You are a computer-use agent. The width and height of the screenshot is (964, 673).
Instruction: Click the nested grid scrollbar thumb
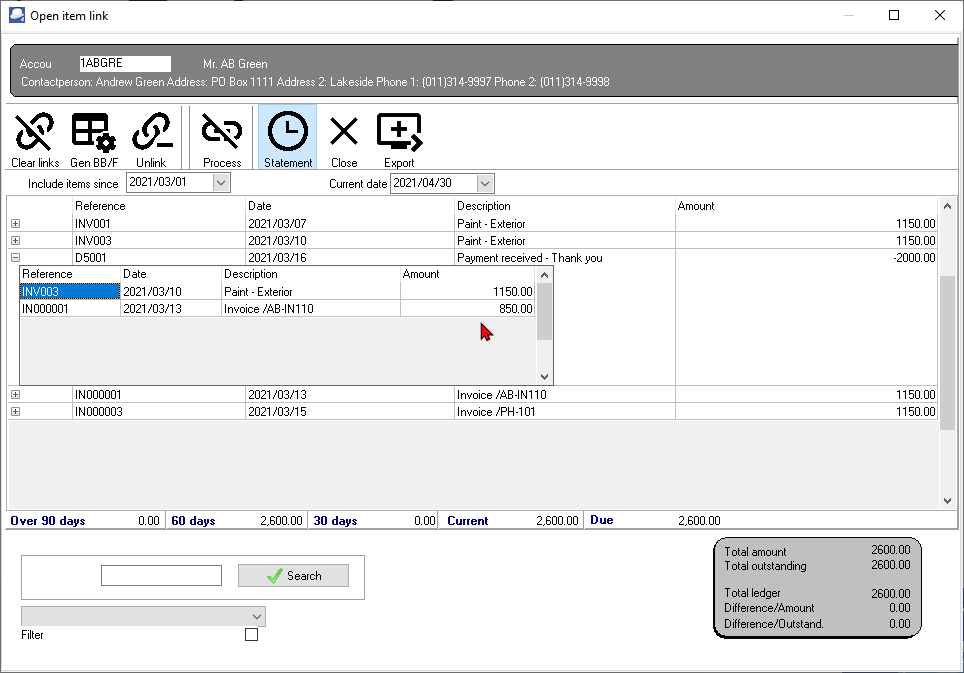coord(544,312)
